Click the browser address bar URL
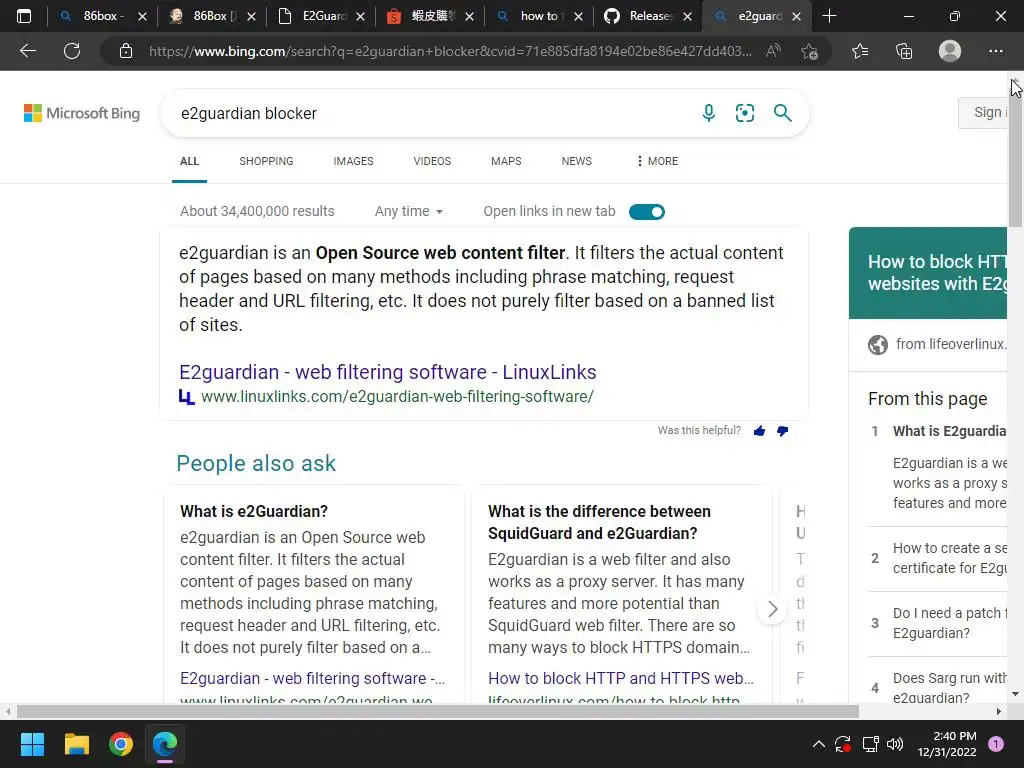 point(450,51)
